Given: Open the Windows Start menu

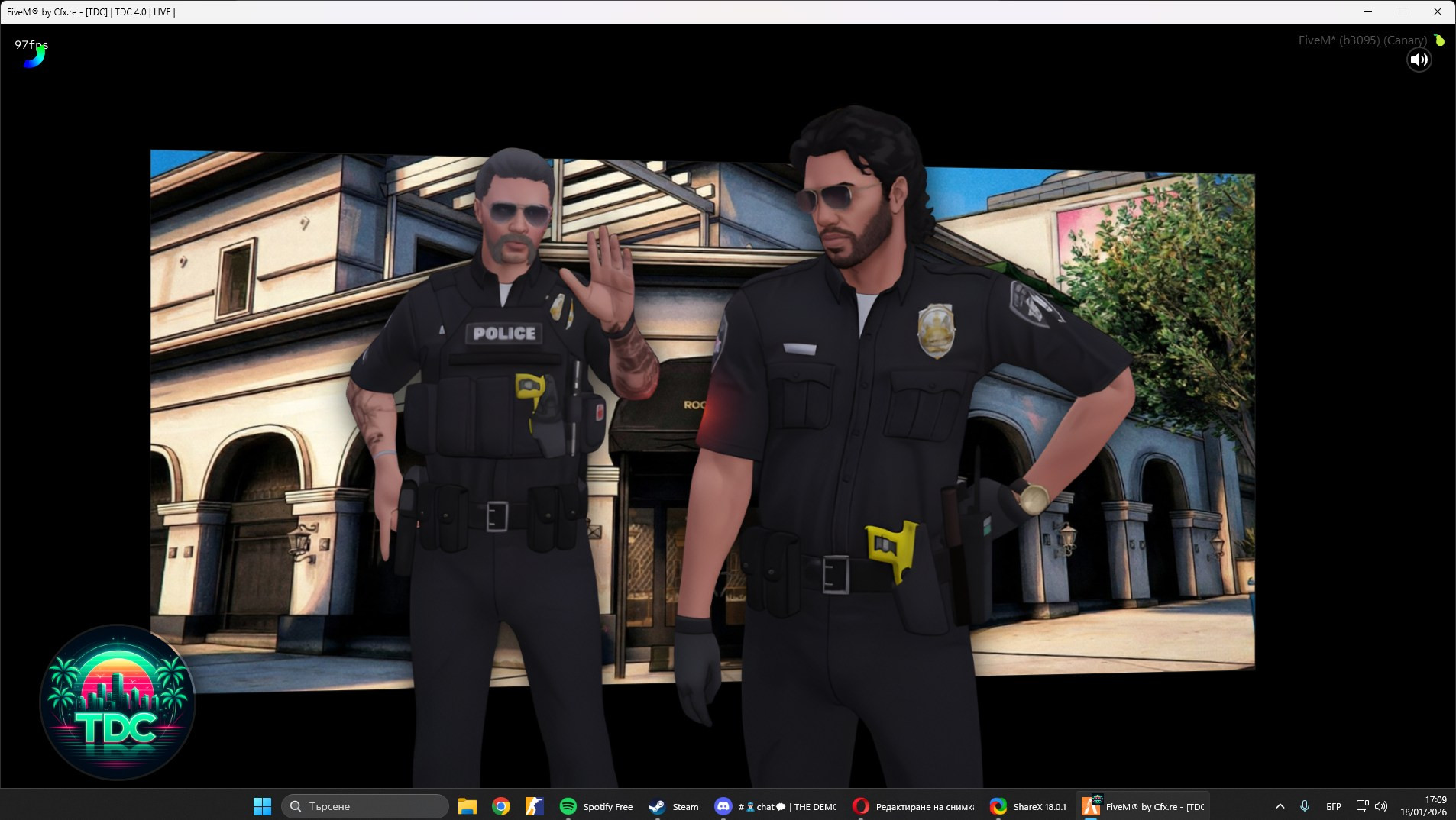Looking at the screenshot, I should click(x=262, y=806).
